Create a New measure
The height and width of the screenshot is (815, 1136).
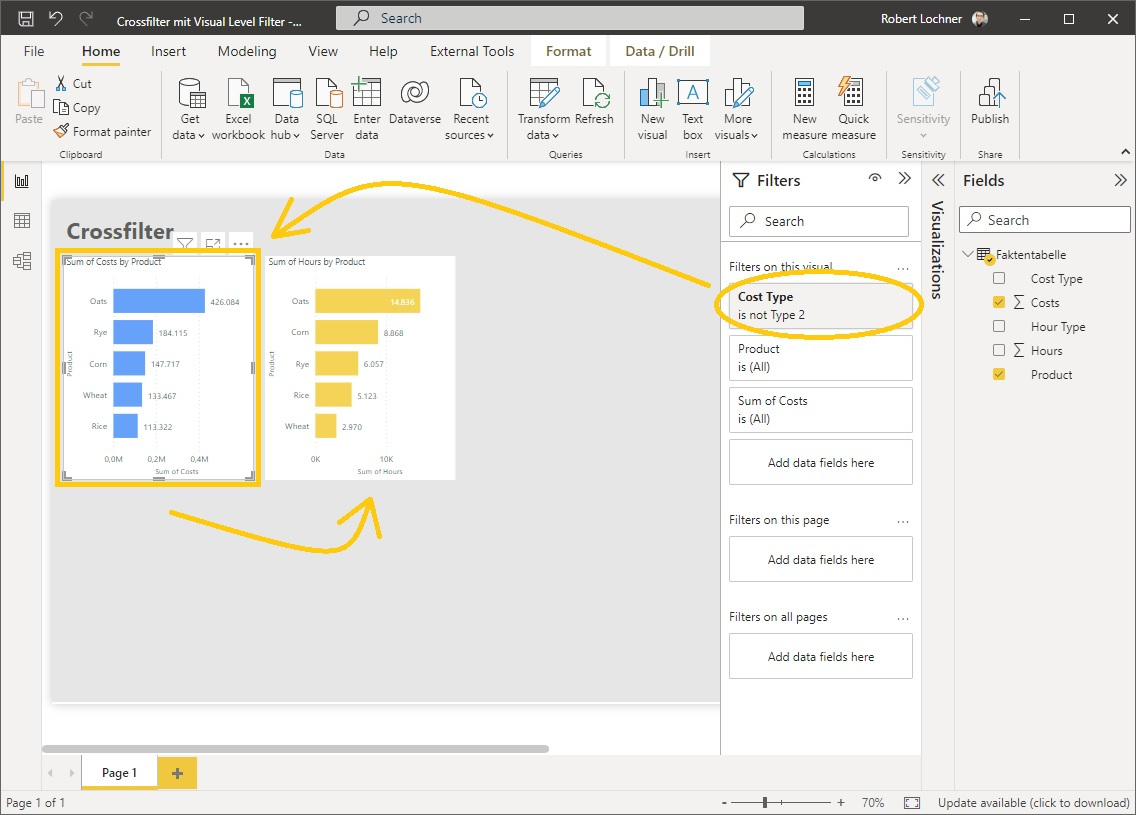(x=803, y=107)
